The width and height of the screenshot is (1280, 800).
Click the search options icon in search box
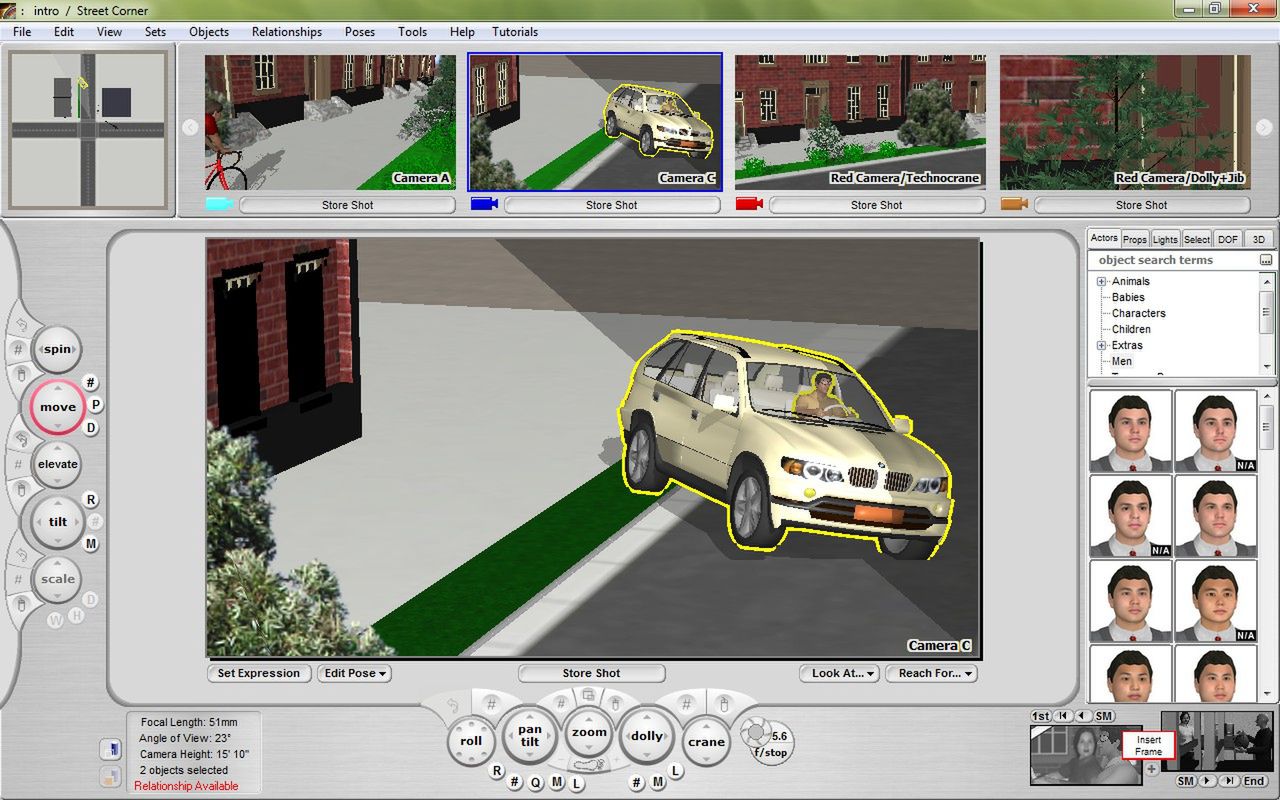(x=1266, y=260)
